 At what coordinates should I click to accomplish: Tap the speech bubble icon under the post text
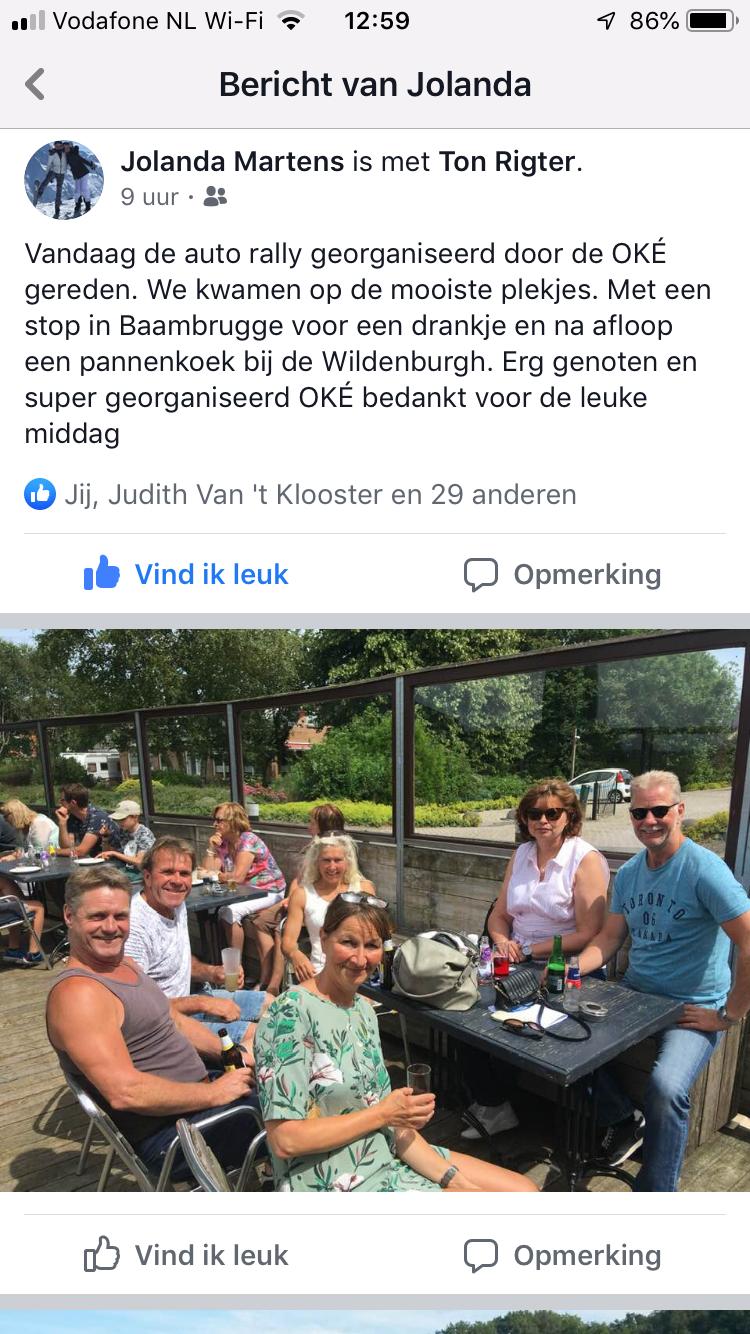point(481,575)
